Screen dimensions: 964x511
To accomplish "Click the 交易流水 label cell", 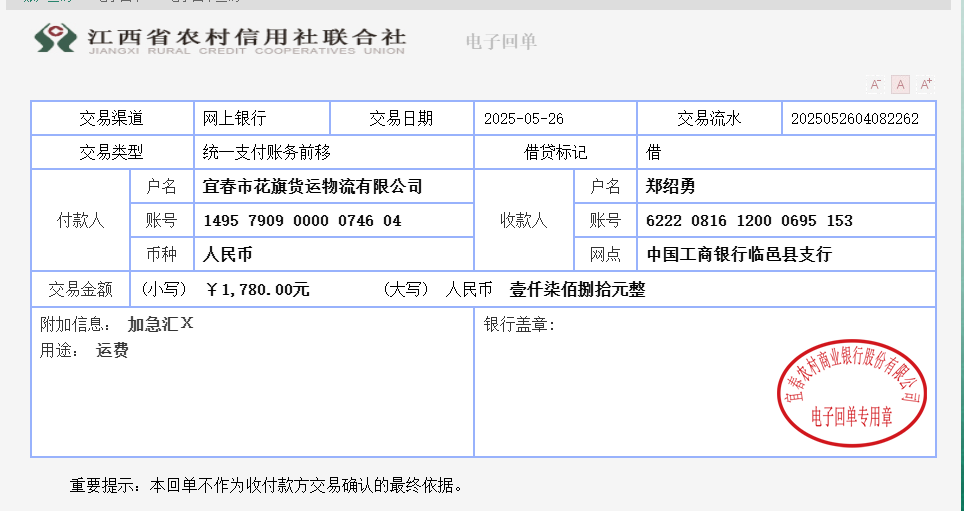I will pyautogui.click(x=709, y=118).
